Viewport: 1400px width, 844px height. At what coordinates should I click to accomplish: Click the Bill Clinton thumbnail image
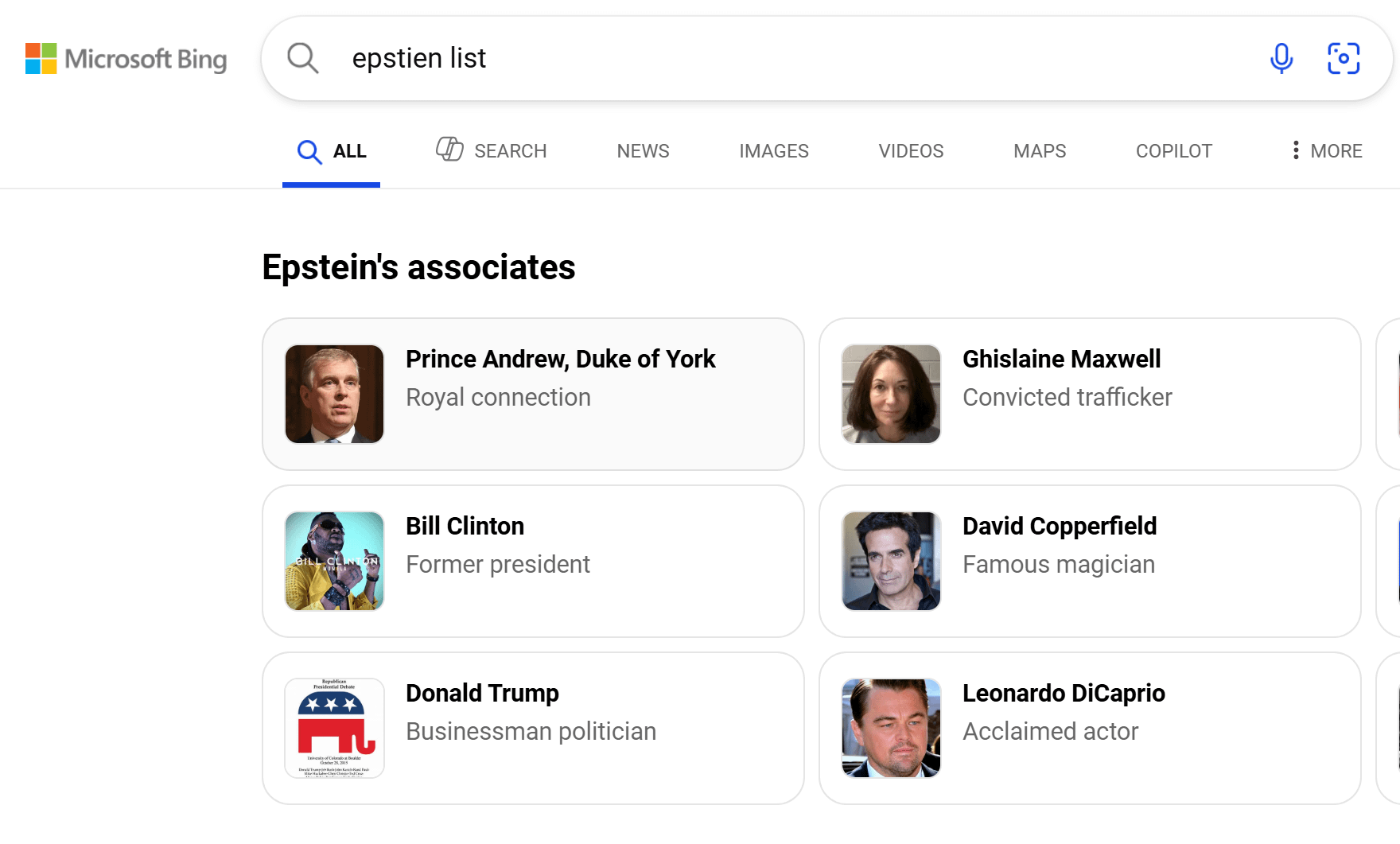pos(334,561)
